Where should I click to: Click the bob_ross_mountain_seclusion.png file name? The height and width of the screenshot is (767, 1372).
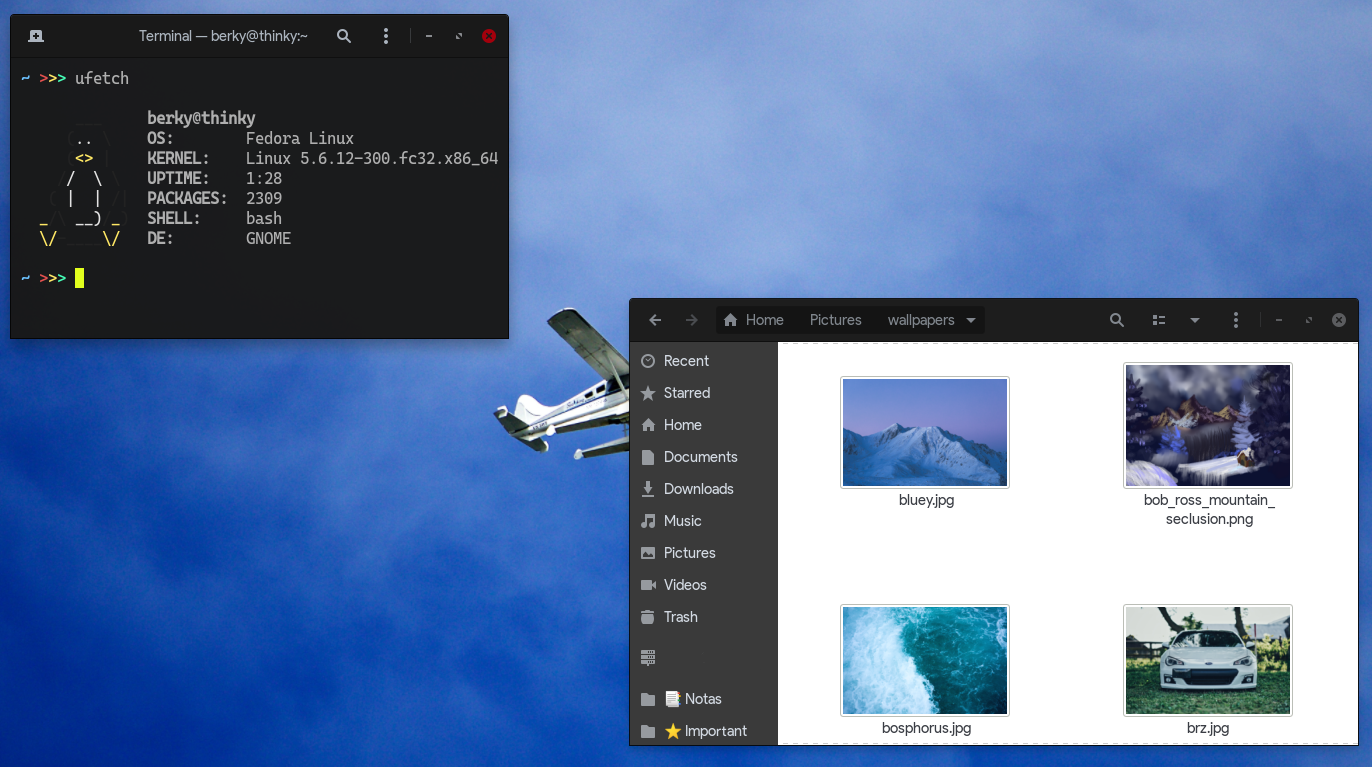tap(1209, 510)
